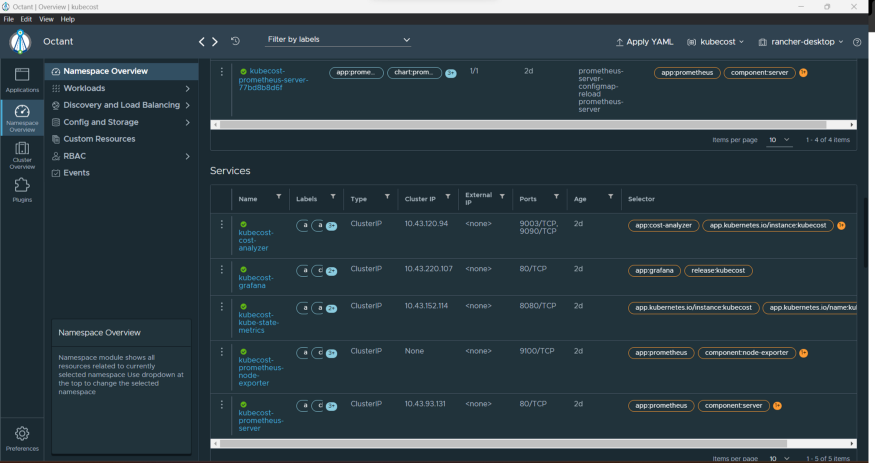Click the history clock icon
Viewport: 875px width, 463px height.
(235, 41)
